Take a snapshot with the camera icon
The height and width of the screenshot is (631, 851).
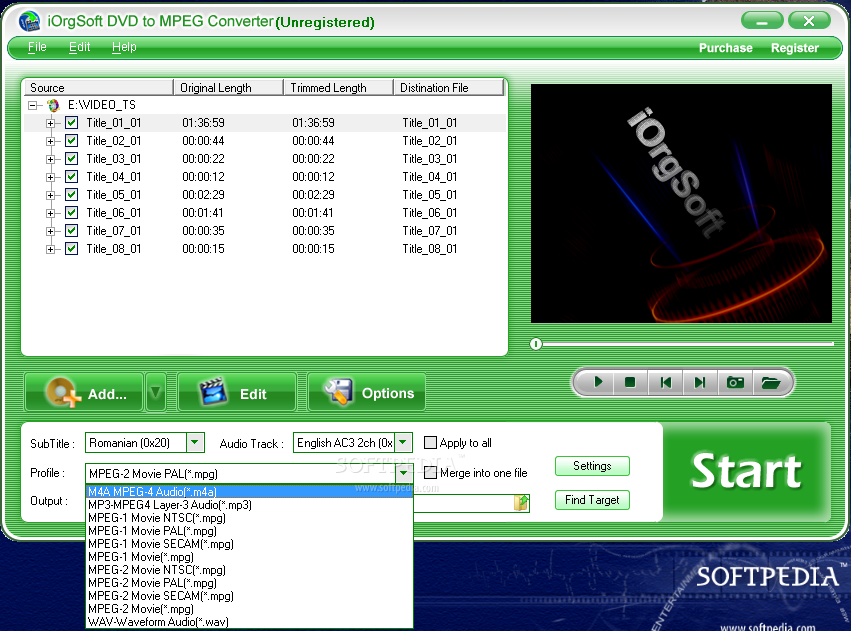pyautogui.click(x=735, y=383)
